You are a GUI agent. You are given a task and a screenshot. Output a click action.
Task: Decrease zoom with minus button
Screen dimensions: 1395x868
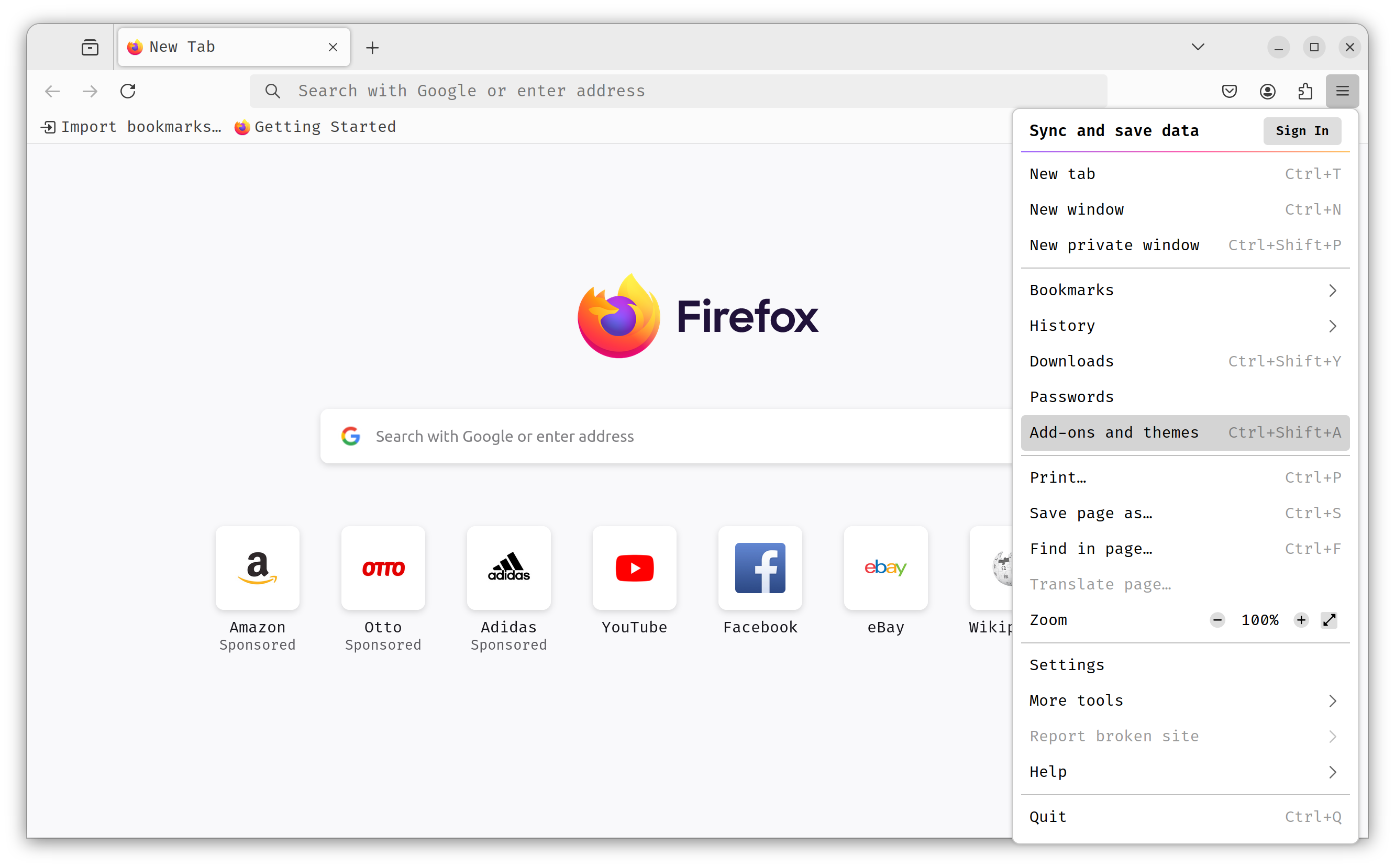tap(1217, 620)
